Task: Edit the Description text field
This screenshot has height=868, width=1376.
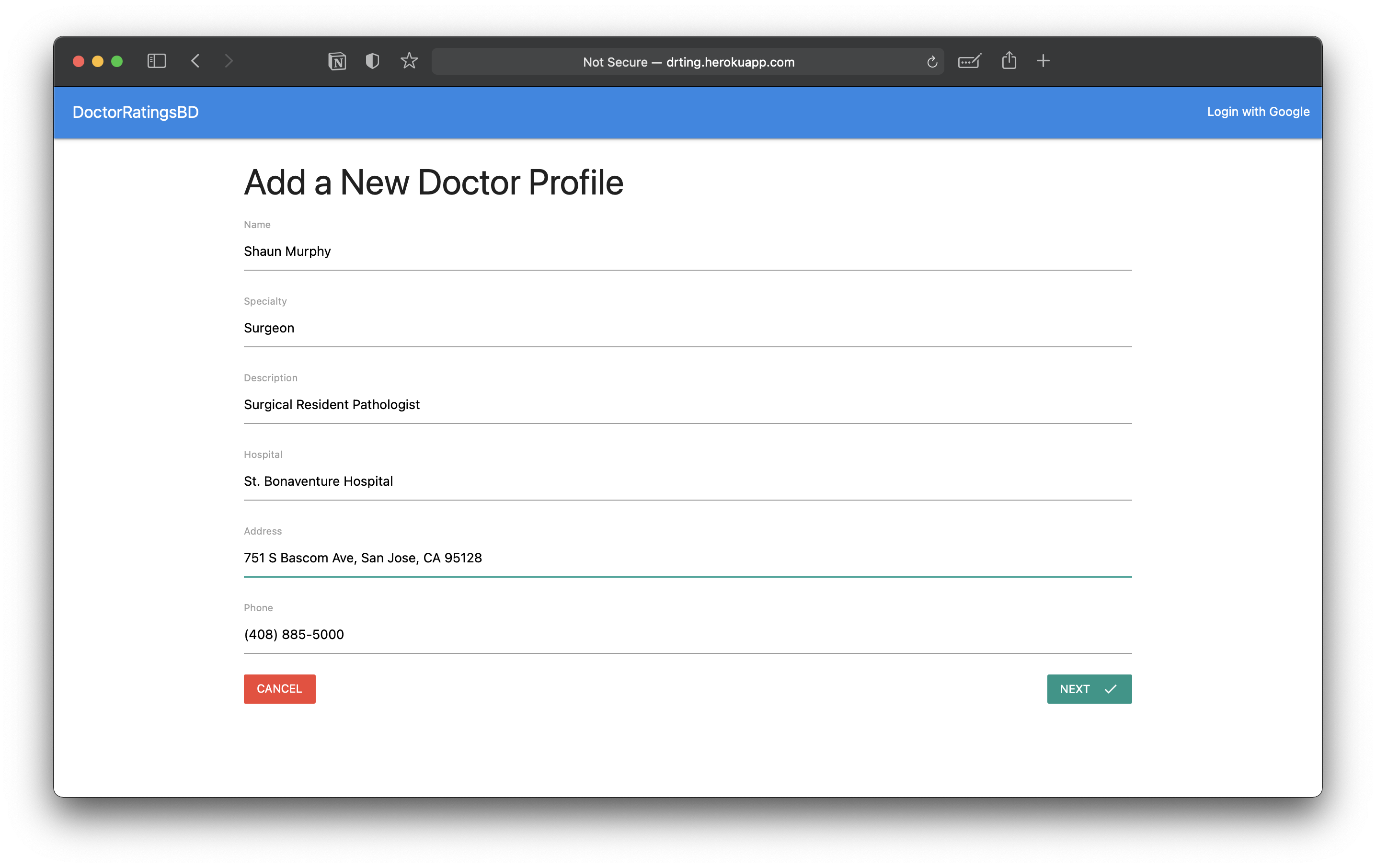Action: tap(688, 405)
